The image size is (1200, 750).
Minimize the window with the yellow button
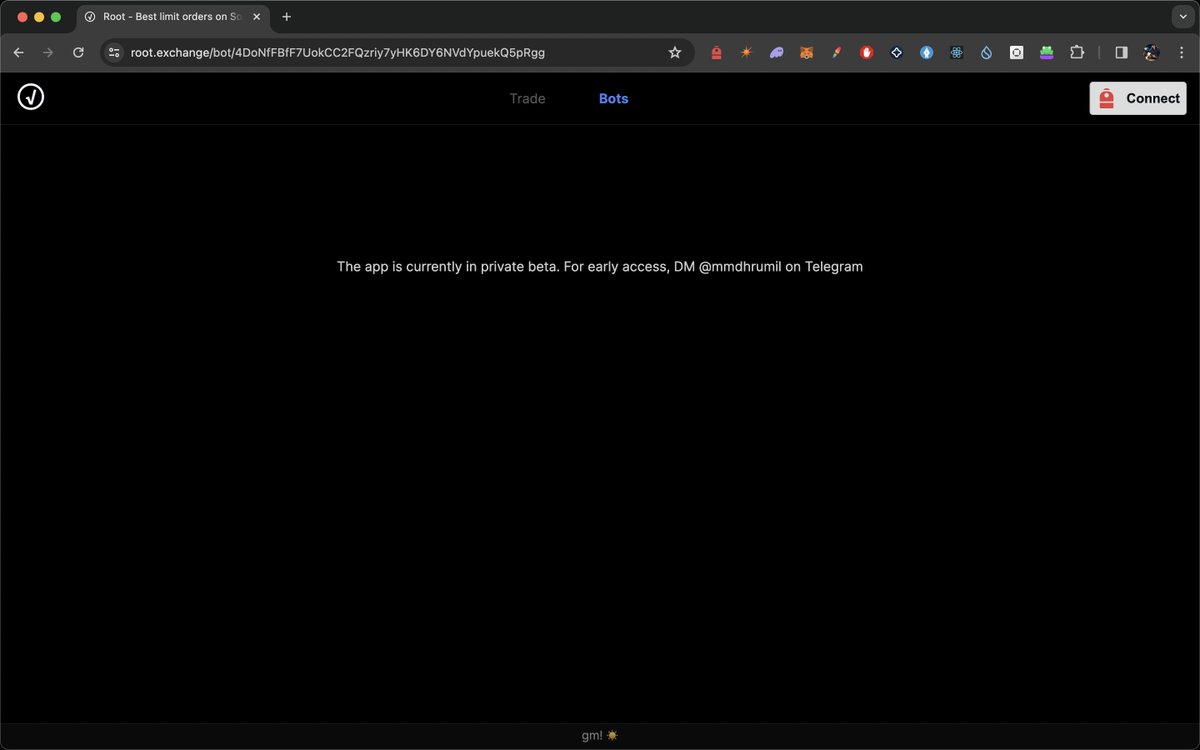click(40, 17)
